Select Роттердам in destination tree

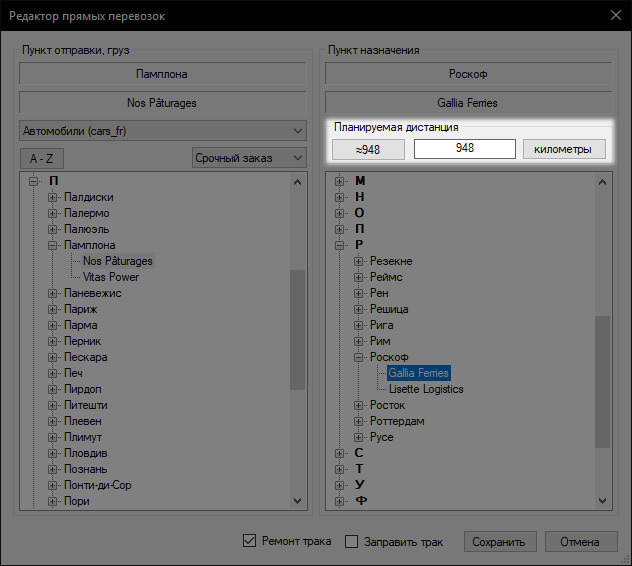coord(397,421)
